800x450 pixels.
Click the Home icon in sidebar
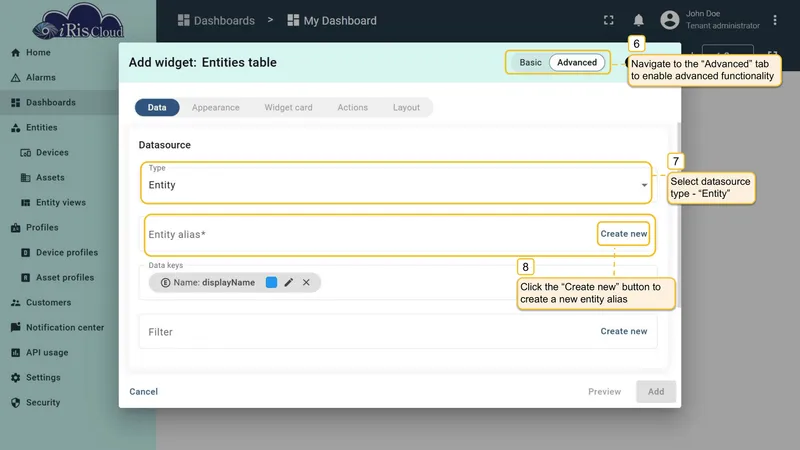[16, 53]
